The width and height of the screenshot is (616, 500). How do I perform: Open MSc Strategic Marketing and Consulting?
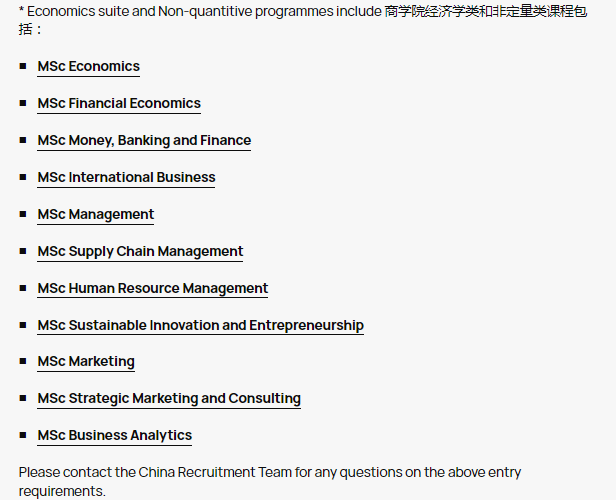pyautogui.click(x=169, y=399)
